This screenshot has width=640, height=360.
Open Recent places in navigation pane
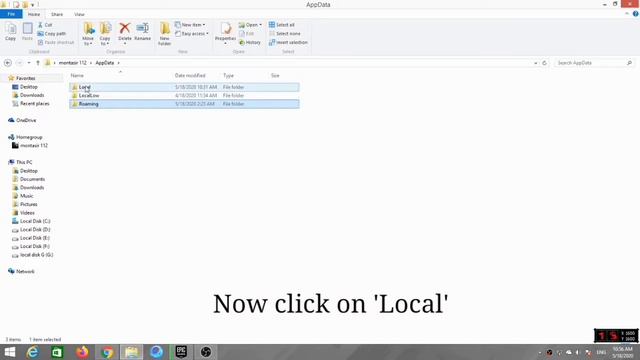coord(35,104)
